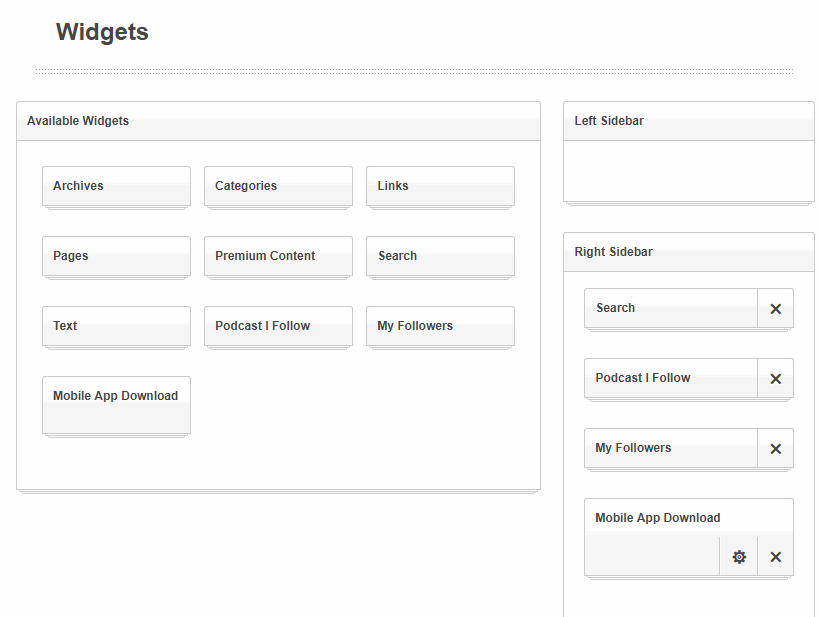Select the Categories available widget

point(278,186)
